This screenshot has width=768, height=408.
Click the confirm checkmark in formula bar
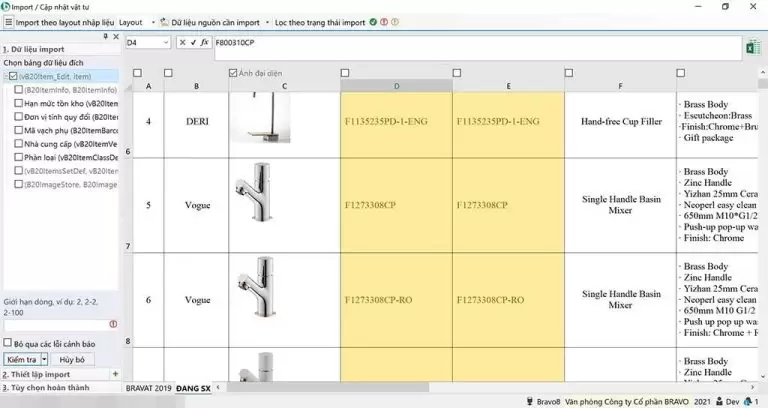click(x=193, y=43)
